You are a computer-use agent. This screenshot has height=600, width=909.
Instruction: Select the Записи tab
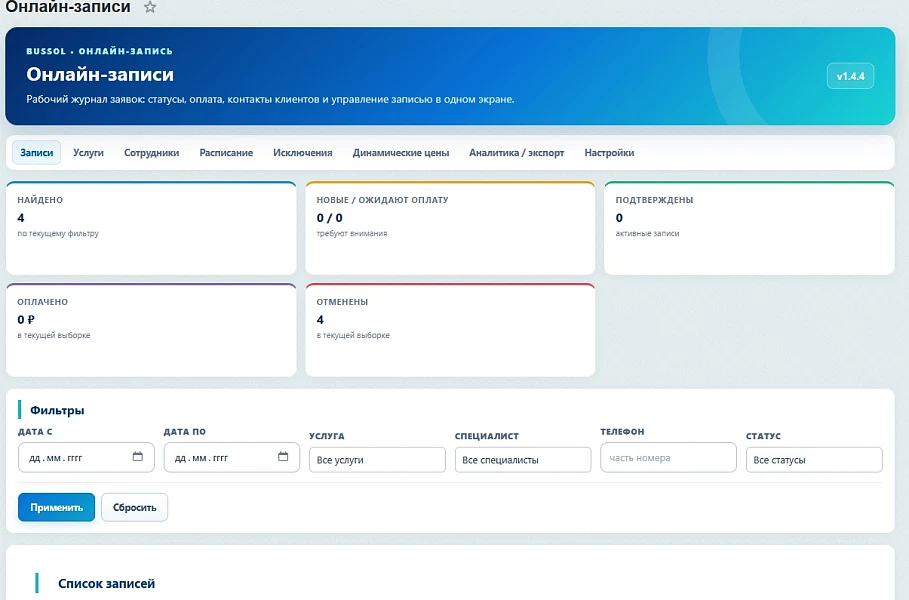tap(37, 152)
